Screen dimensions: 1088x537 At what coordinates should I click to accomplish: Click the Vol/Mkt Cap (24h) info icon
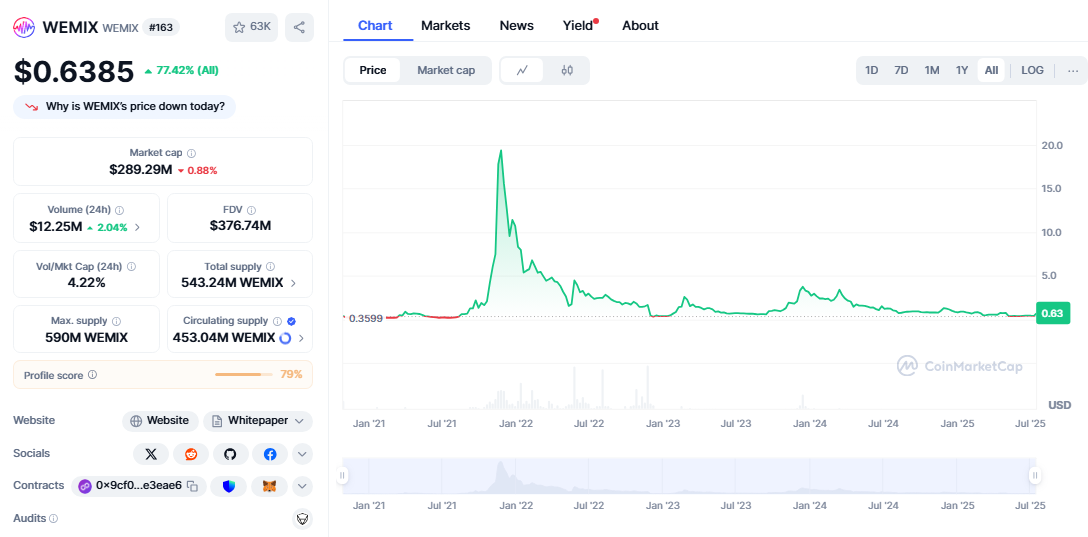point(131,266)
